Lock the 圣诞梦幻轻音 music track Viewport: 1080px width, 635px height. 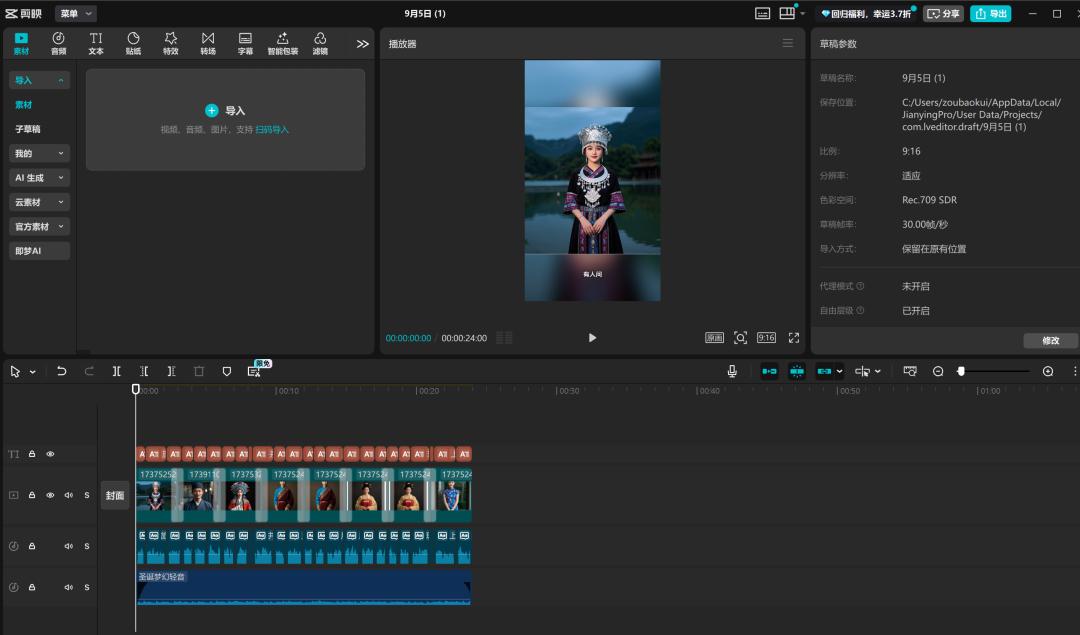[x=32, y=587]
